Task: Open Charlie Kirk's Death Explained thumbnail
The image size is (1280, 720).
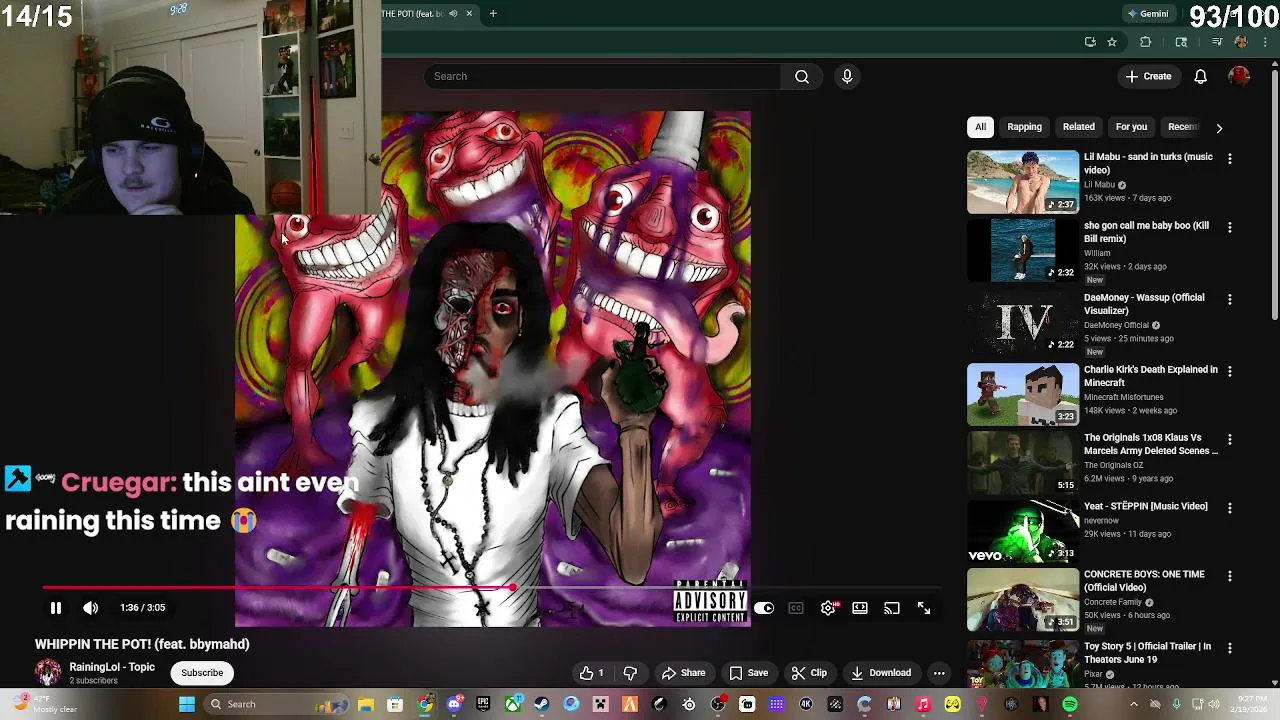Action: point(1023,395)
